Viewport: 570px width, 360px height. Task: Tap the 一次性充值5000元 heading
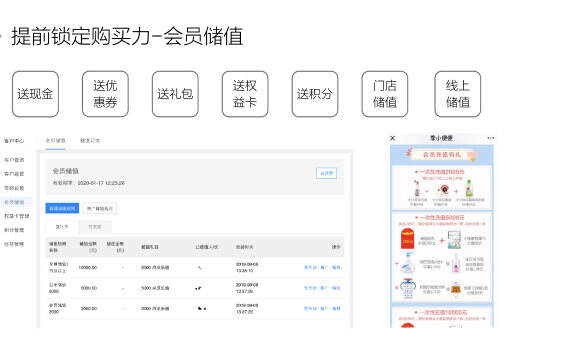pos(441,217)
